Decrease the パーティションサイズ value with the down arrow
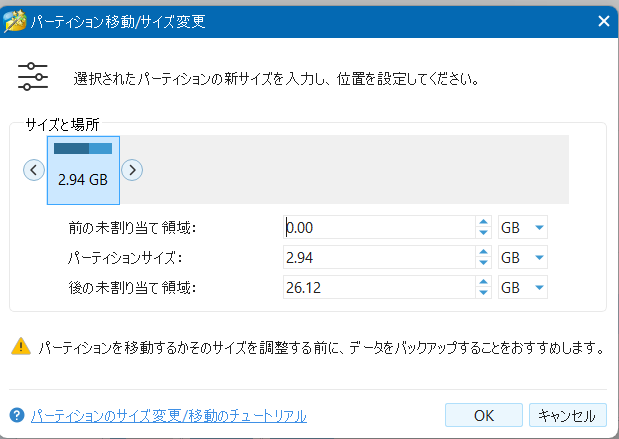Screen dimensions: 619x439 (483, 262)
